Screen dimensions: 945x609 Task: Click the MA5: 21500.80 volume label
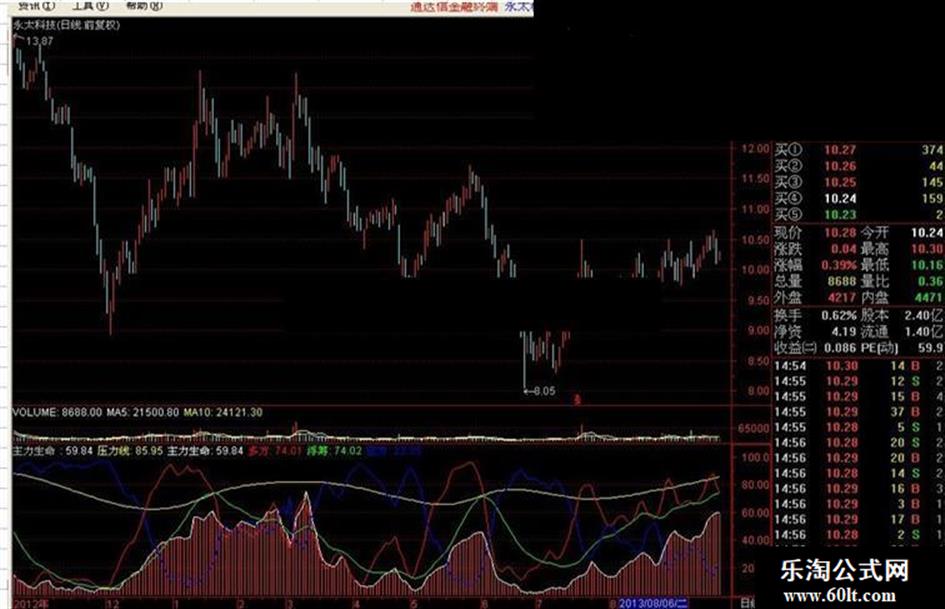coord(142,412)
